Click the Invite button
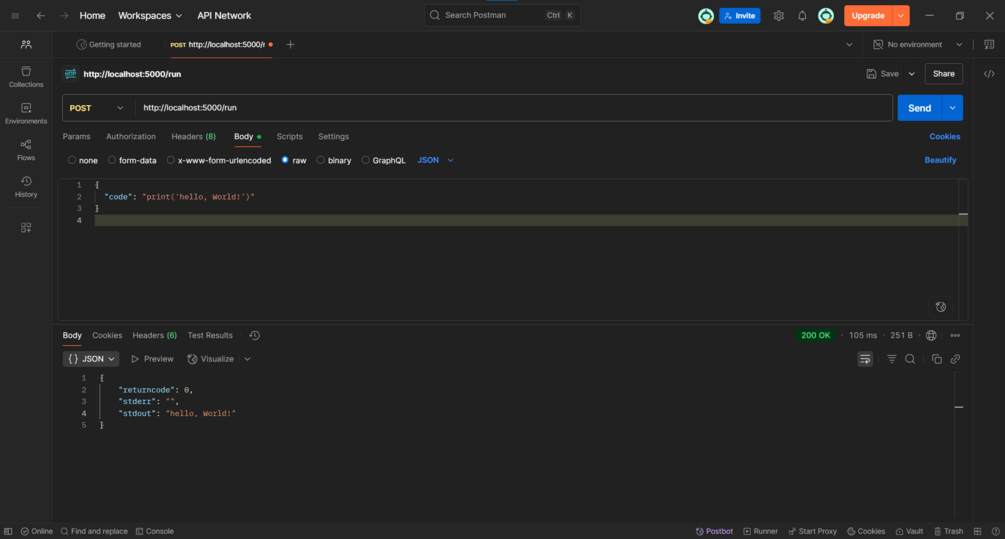Viewport: 1005px width, 539px height. pyautogui.click(x=740, y=15)
